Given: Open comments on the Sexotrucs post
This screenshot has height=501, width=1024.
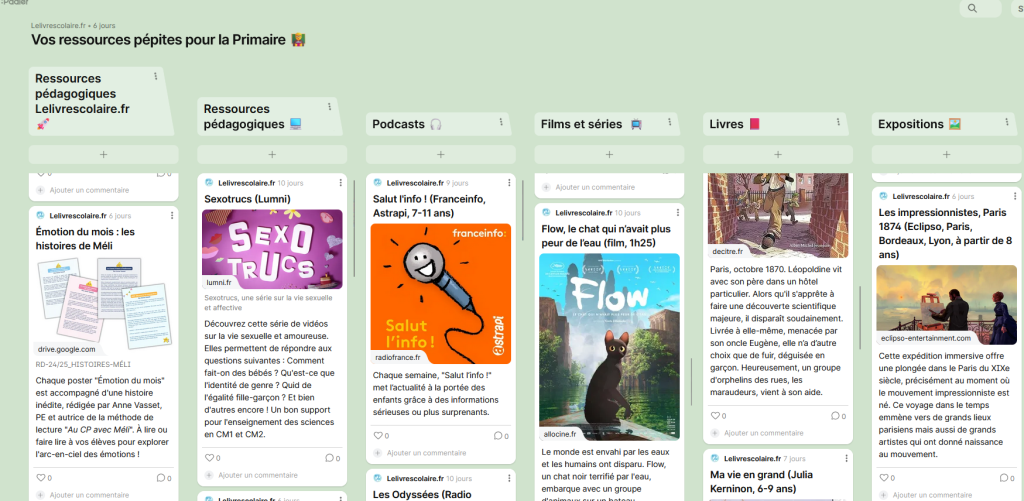Looking at the screenshot, I should [x=329, y=458].
